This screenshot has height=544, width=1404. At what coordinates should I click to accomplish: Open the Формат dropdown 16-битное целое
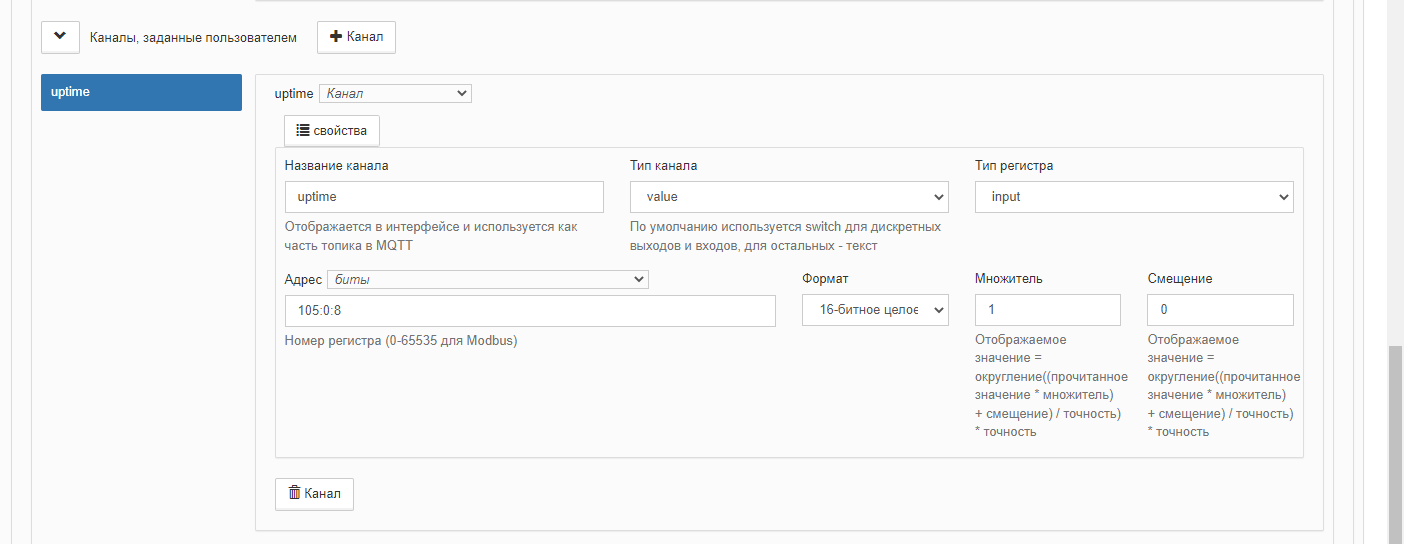[x=875, y=310]
